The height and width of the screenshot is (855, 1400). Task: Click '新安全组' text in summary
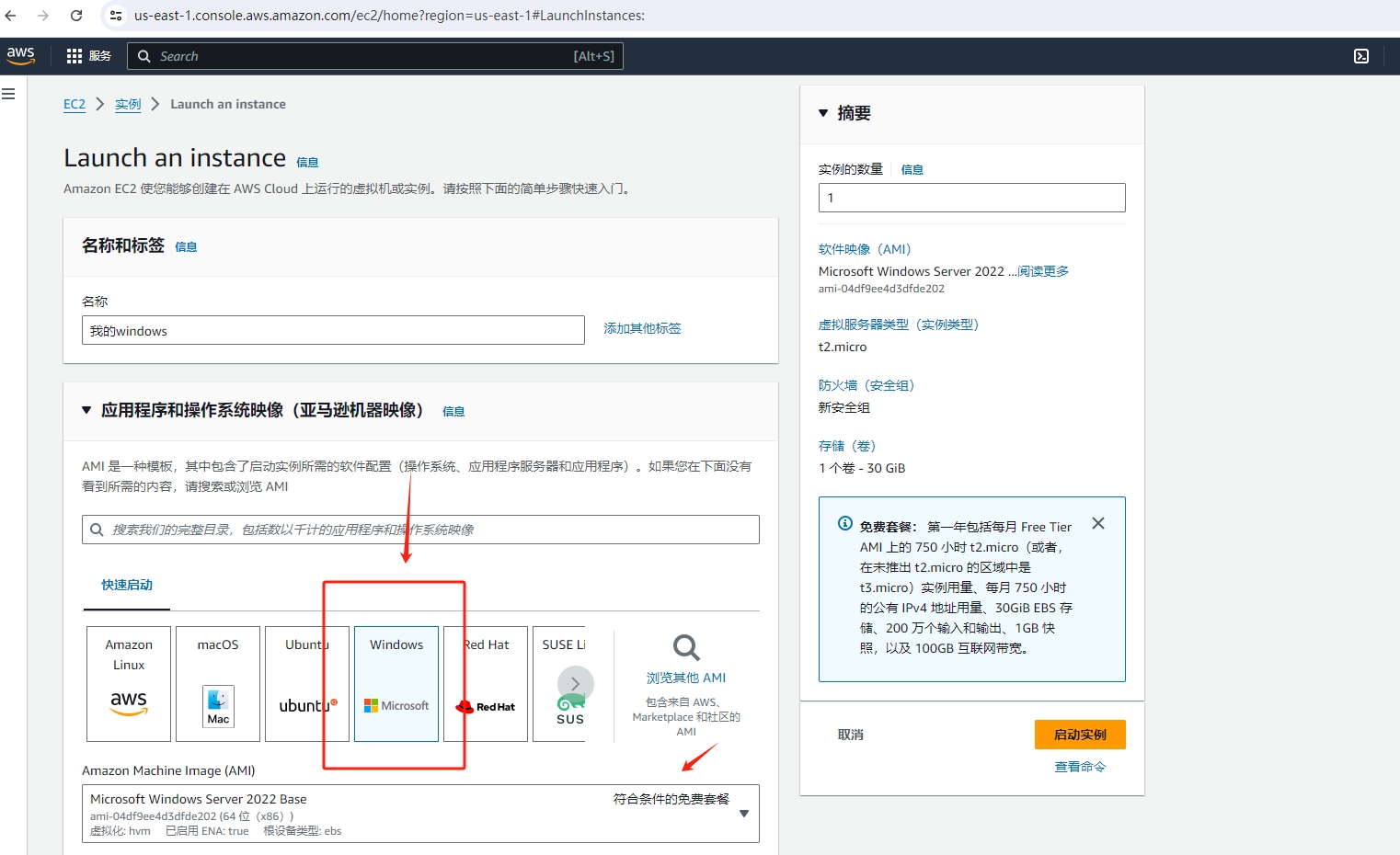coord(844,407)
